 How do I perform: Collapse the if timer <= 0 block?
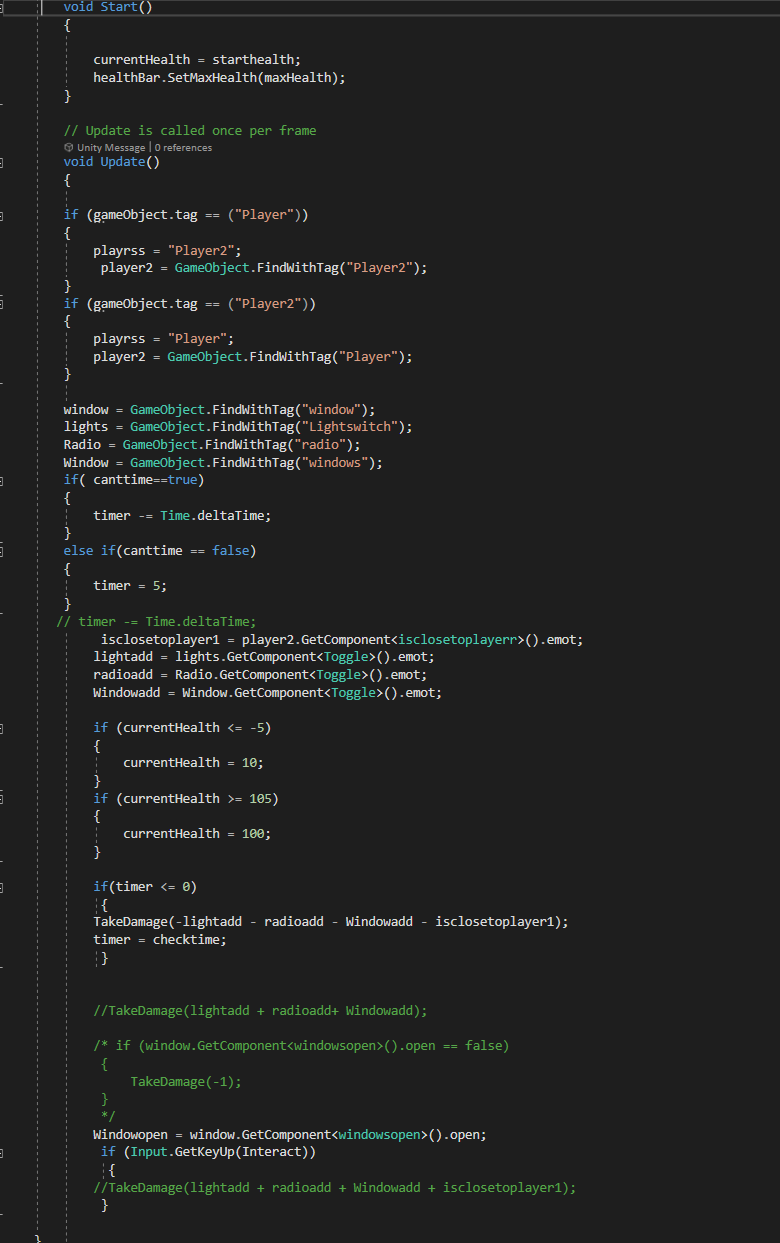(x=2, y=887)
